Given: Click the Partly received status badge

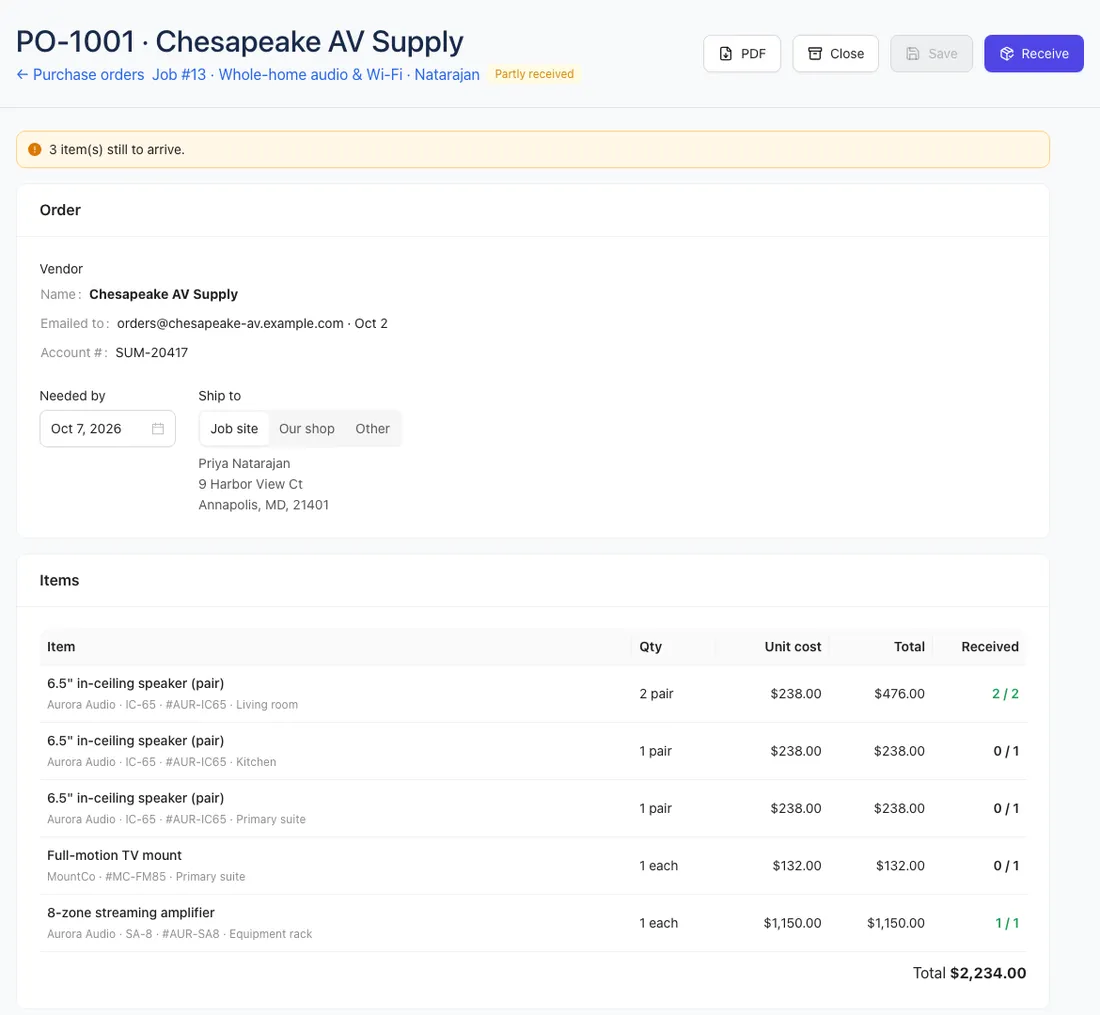Looking at the screenshot, I should [535, 74].
